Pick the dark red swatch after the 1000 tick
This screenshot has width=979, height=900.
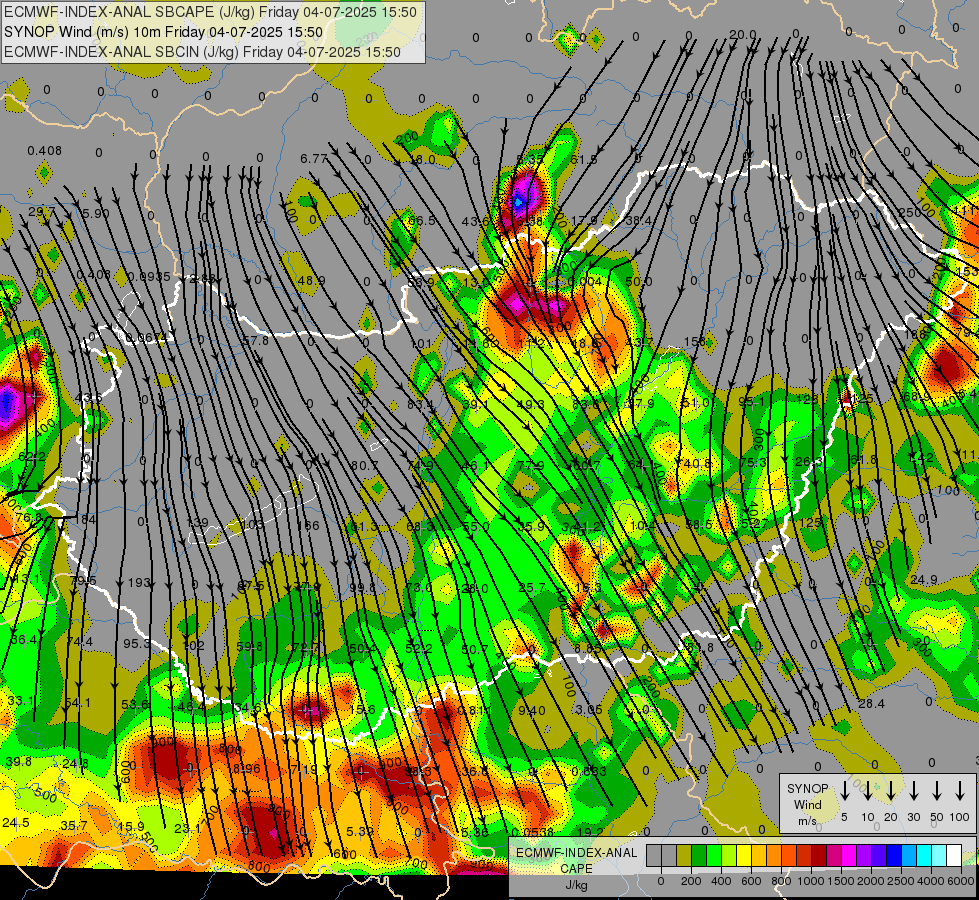click(x=819, y=855)
